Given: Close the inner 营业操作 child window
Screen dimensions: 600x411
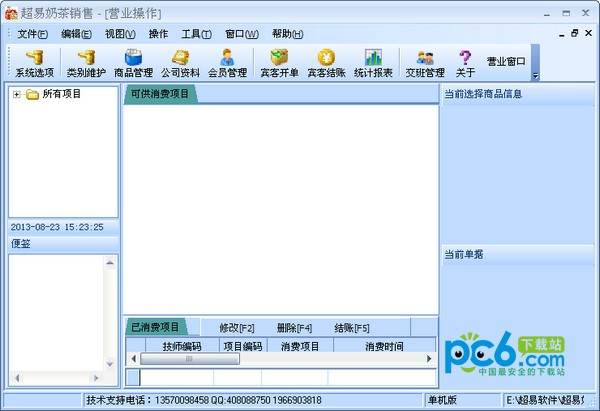Looking at the screenshot, I should point(589,33).
